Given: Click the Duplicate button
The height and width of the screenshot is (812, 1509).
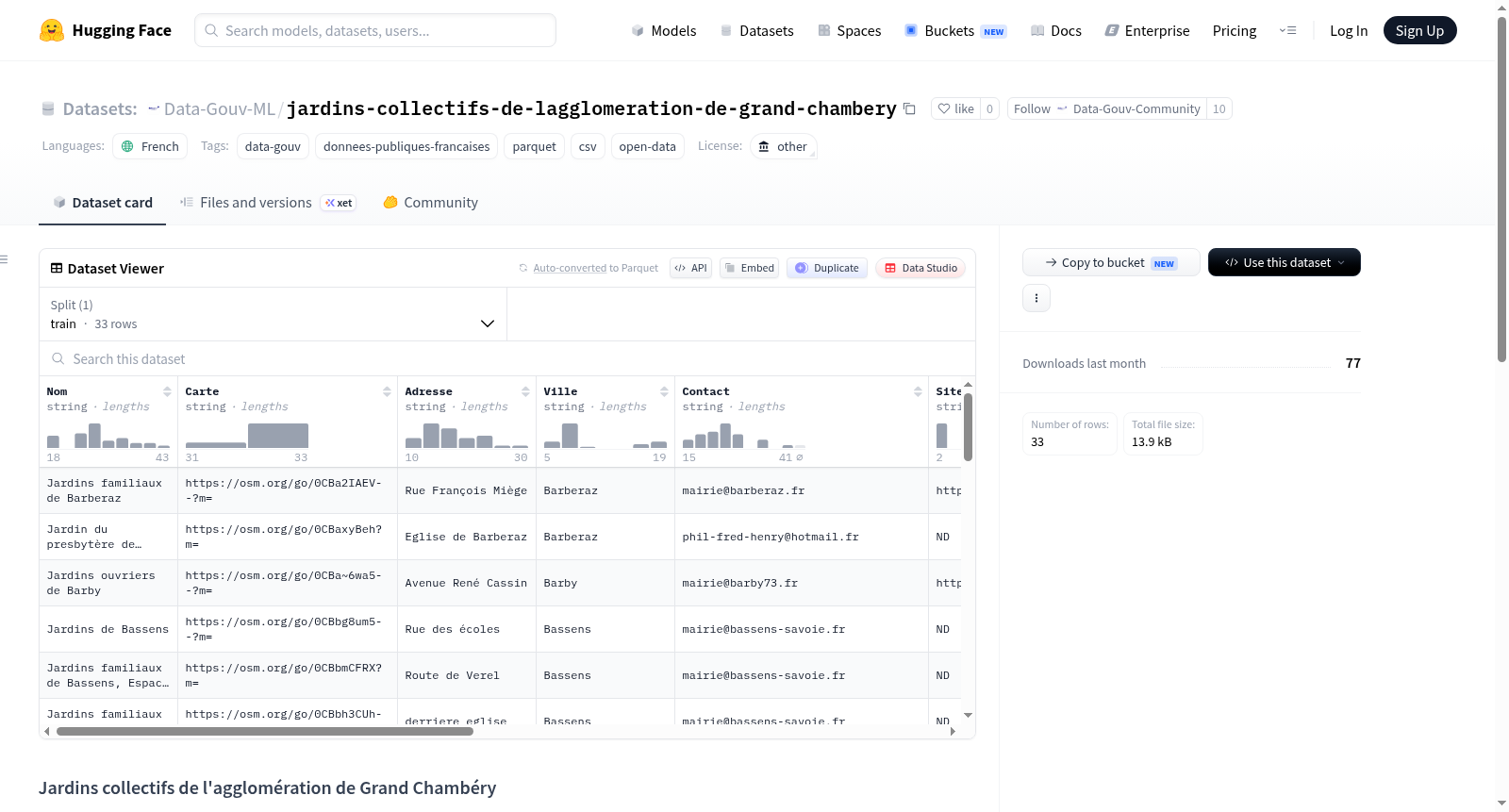Looking at the screenshot, I should click(x=827, y=268).
